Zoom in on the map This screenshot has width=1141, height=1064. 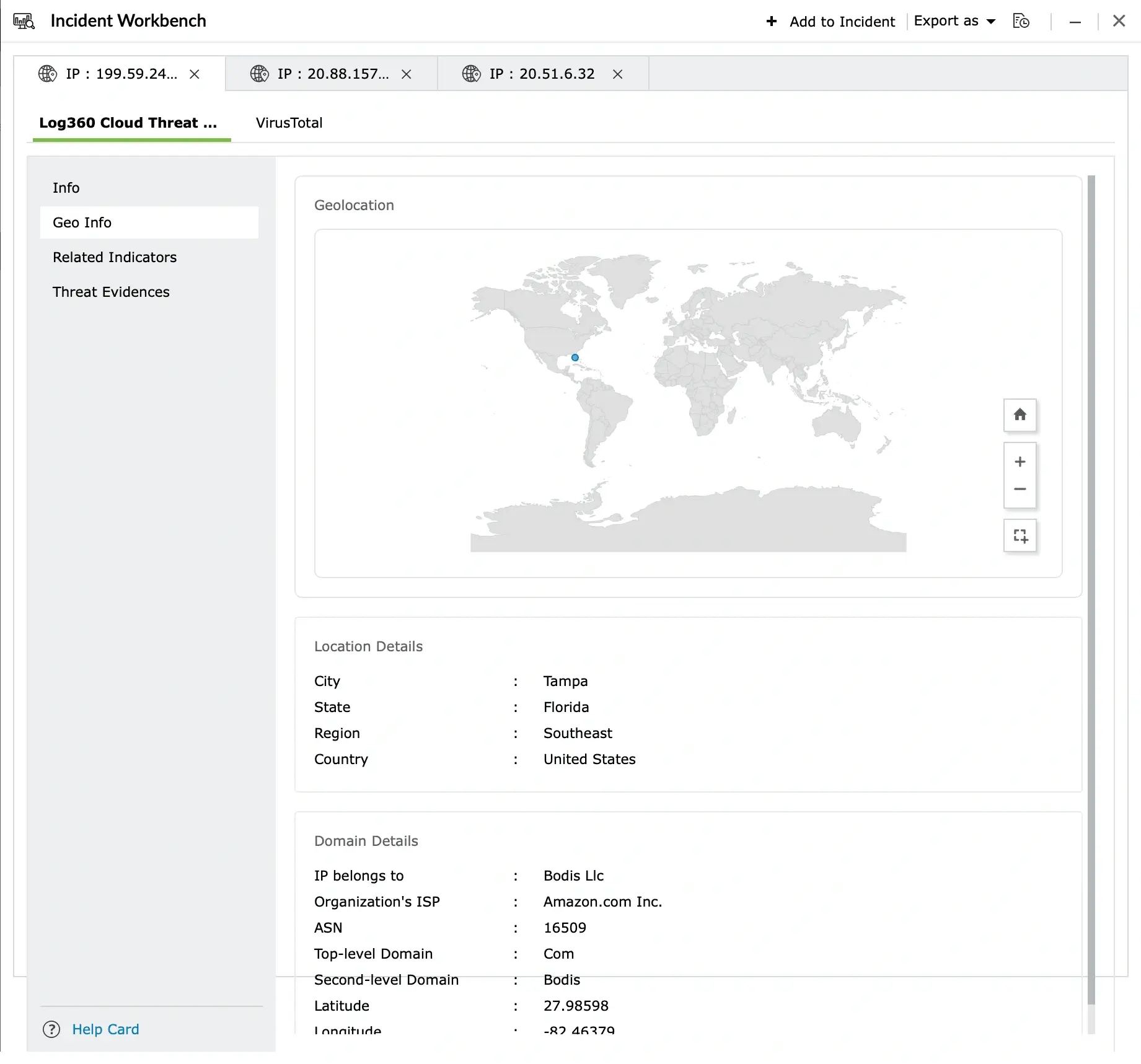(1020, 462)
